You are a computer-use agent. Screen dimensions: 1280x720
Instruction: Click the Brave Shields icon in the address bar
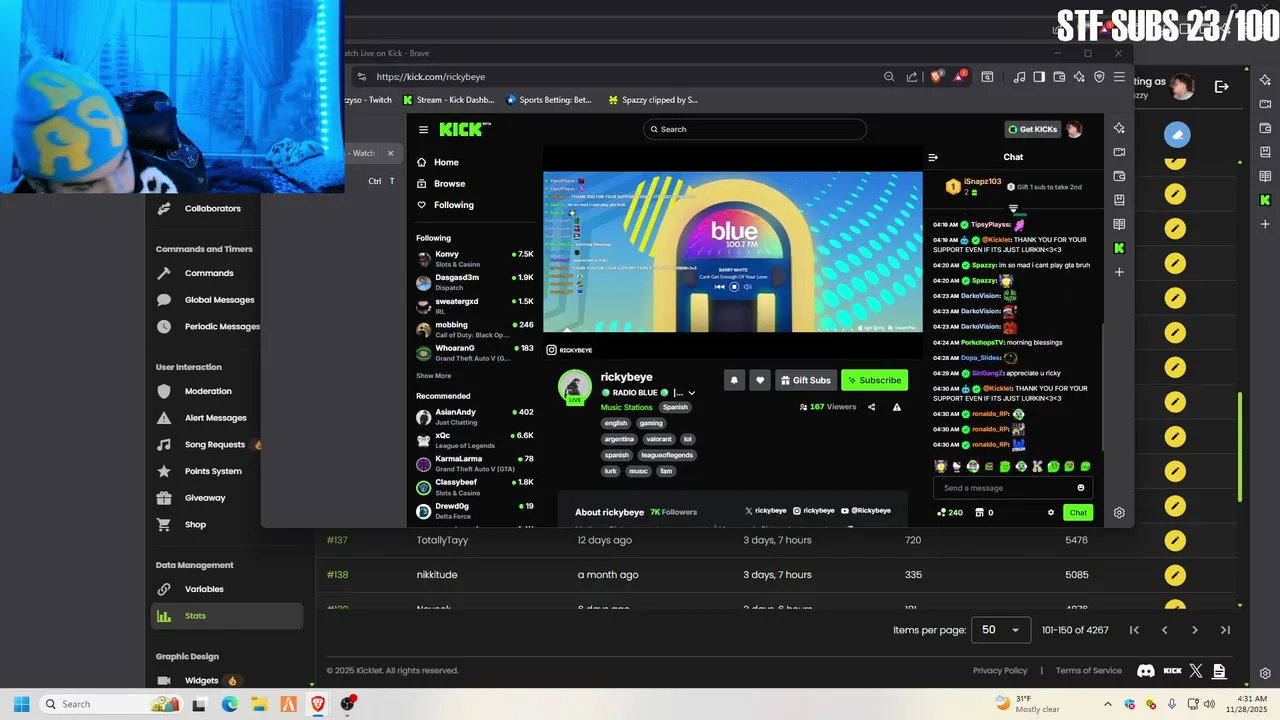[937, 76]
